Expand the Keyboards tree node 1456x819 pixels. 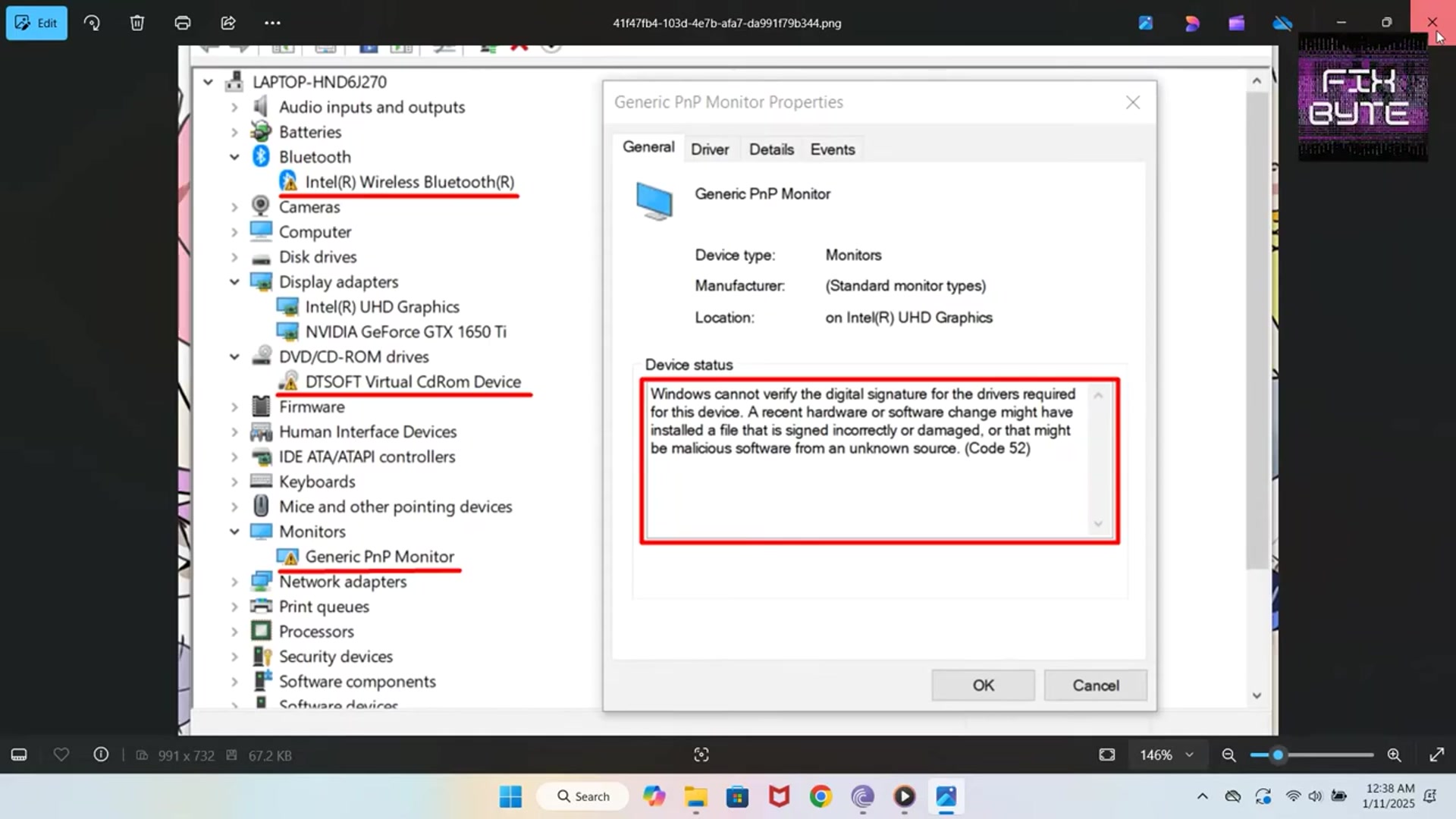234,482
